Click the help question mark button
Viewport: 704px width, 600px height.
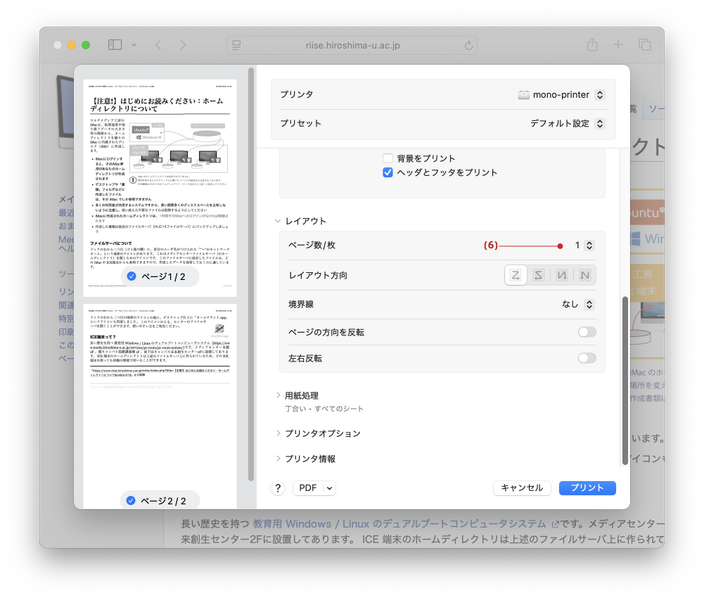point(278,488)
